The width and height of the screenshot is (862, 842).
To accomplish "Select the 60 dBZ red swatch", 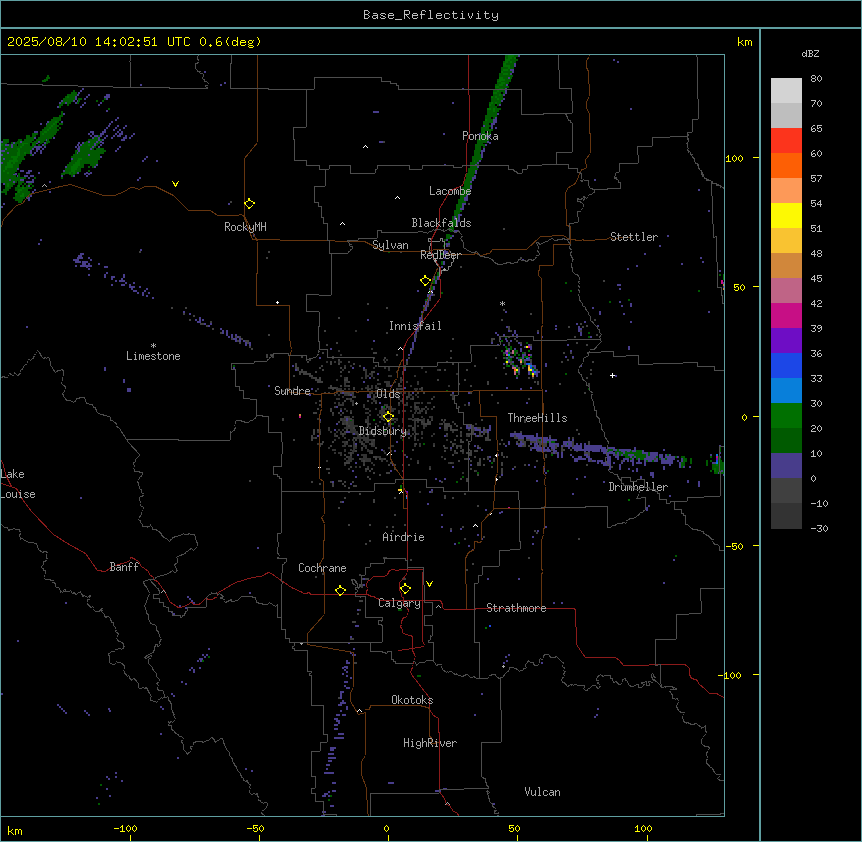I will click(786, 141).
